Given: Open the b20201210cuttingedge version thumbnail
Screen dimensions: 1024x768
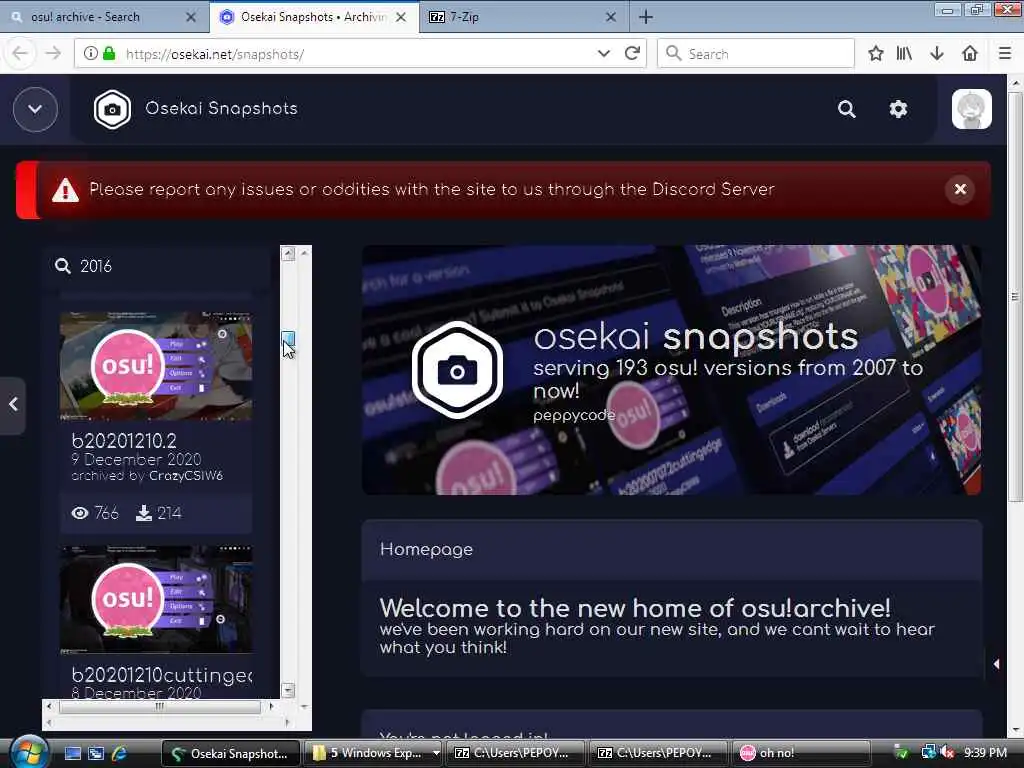Looking at the screenshot, I should 156,600.
